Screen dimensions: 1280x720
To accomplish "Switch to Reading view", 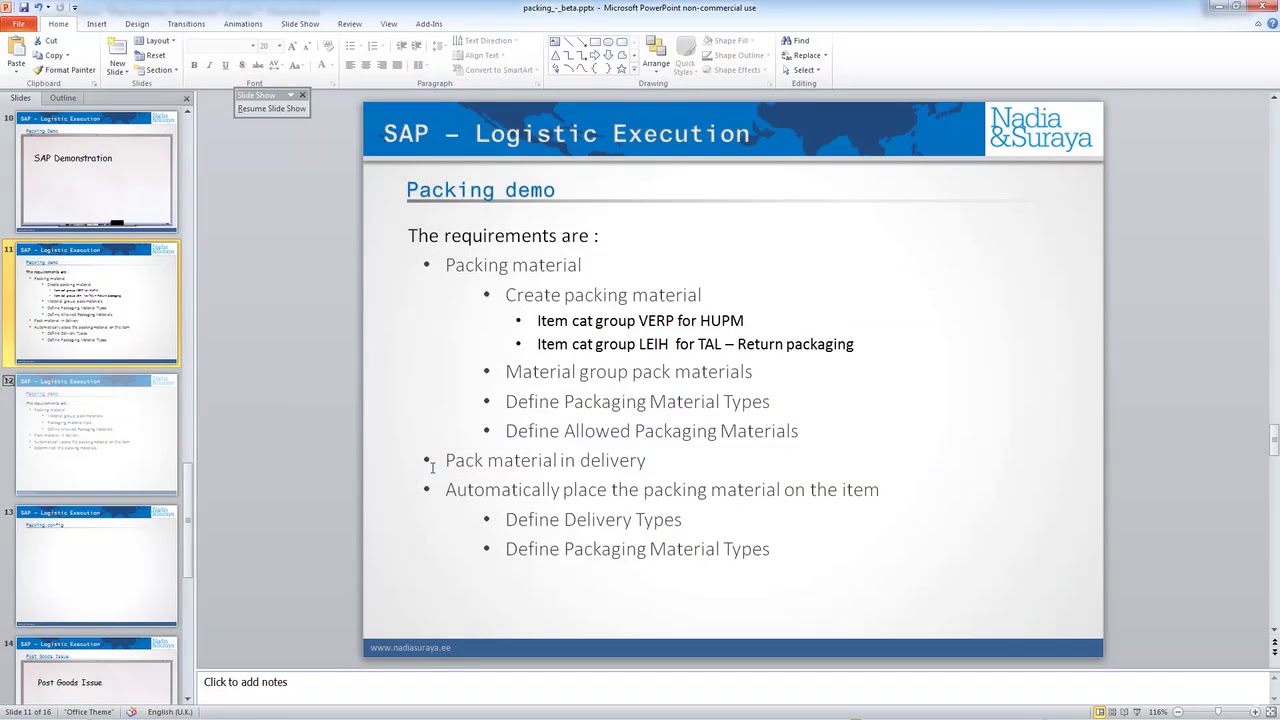I will point(1126,712).
